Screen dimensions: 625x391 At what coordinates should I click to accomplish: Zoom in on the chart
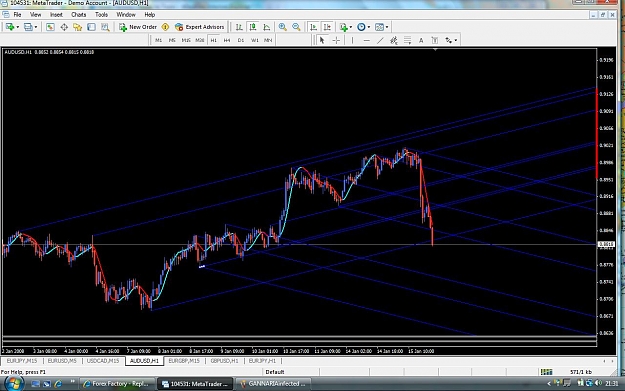click(x=282, y=27)
